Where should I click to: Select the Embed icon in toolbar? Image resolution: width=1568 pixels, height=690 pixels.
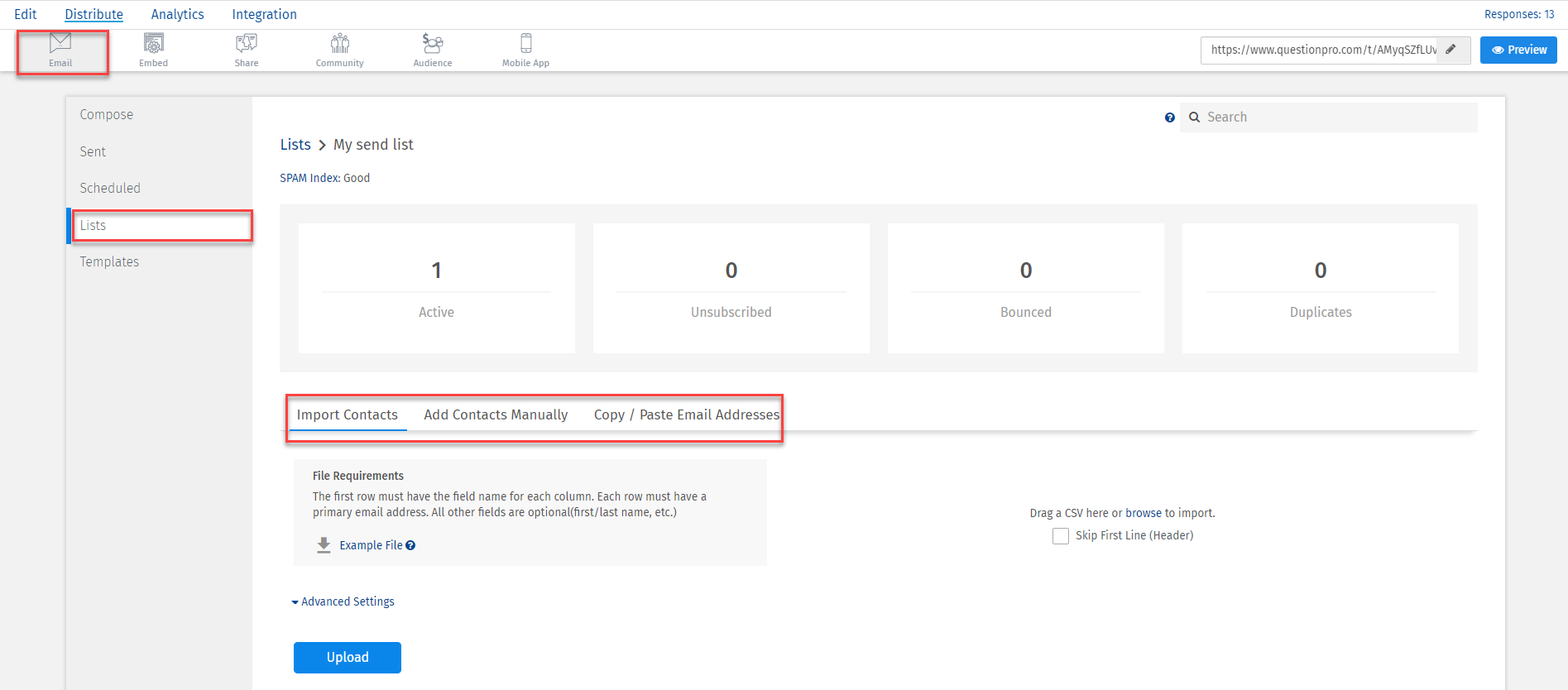coord(153,50)
